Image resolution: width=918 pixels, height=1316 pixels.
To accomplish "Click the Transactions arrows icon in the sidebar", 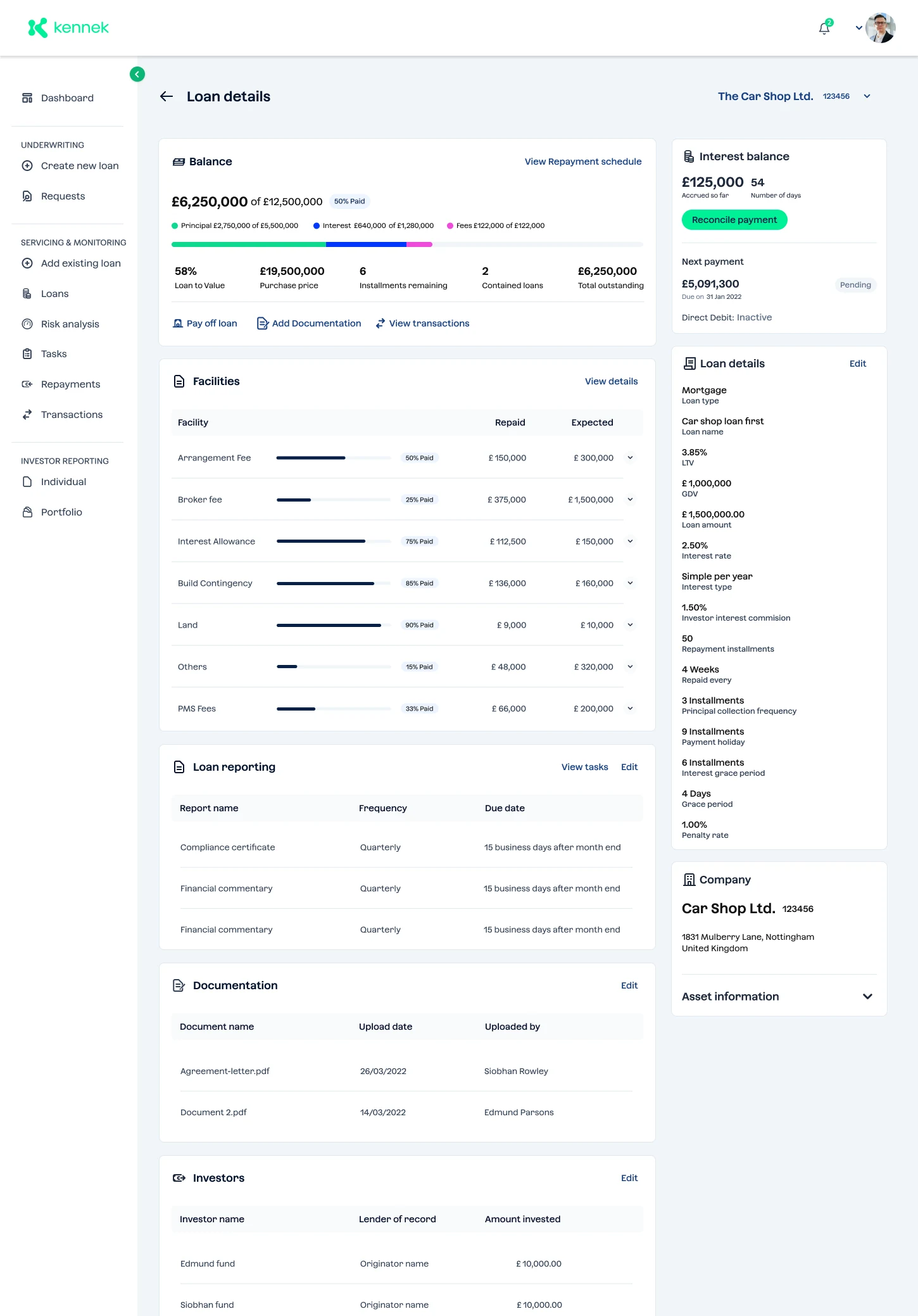I will tap(27, 415).
